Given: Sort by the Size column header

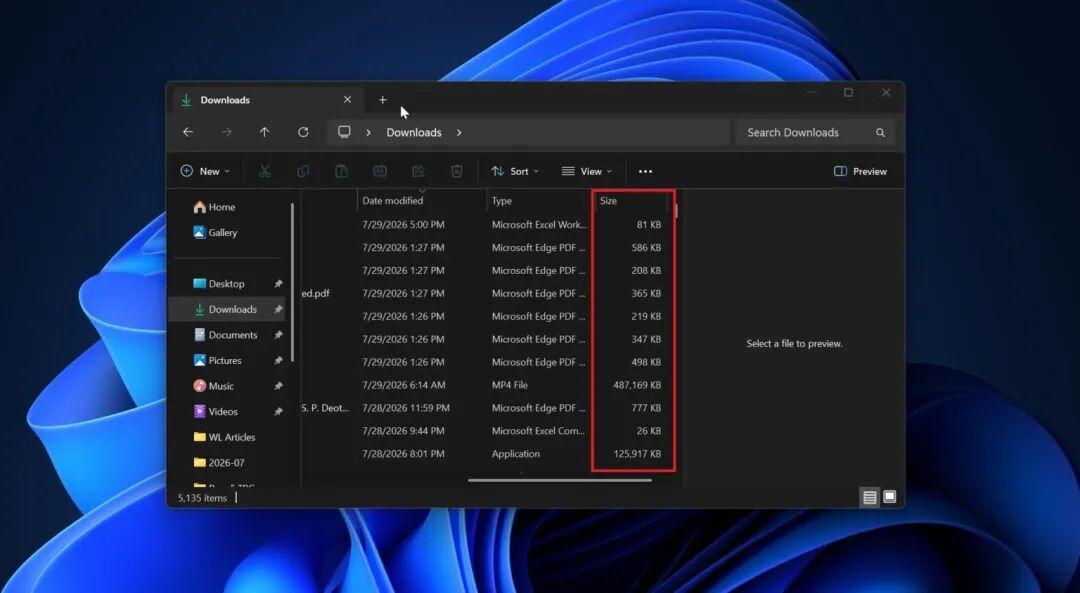Looking at the screenshot, I should tap(632, 201).
